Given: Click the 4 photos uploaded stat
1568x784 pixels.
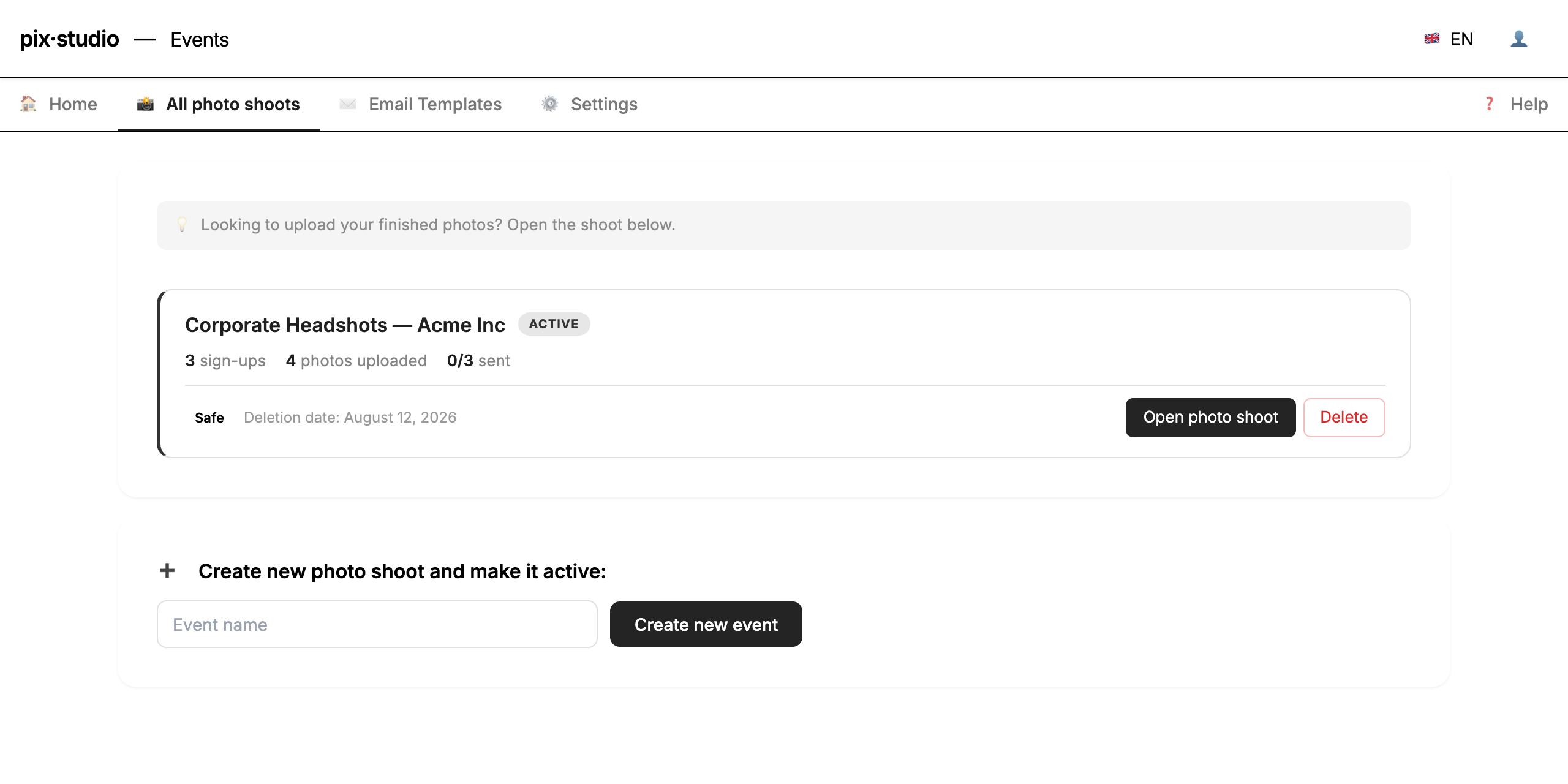Looking at the screenshot, I should click(356, 361).
